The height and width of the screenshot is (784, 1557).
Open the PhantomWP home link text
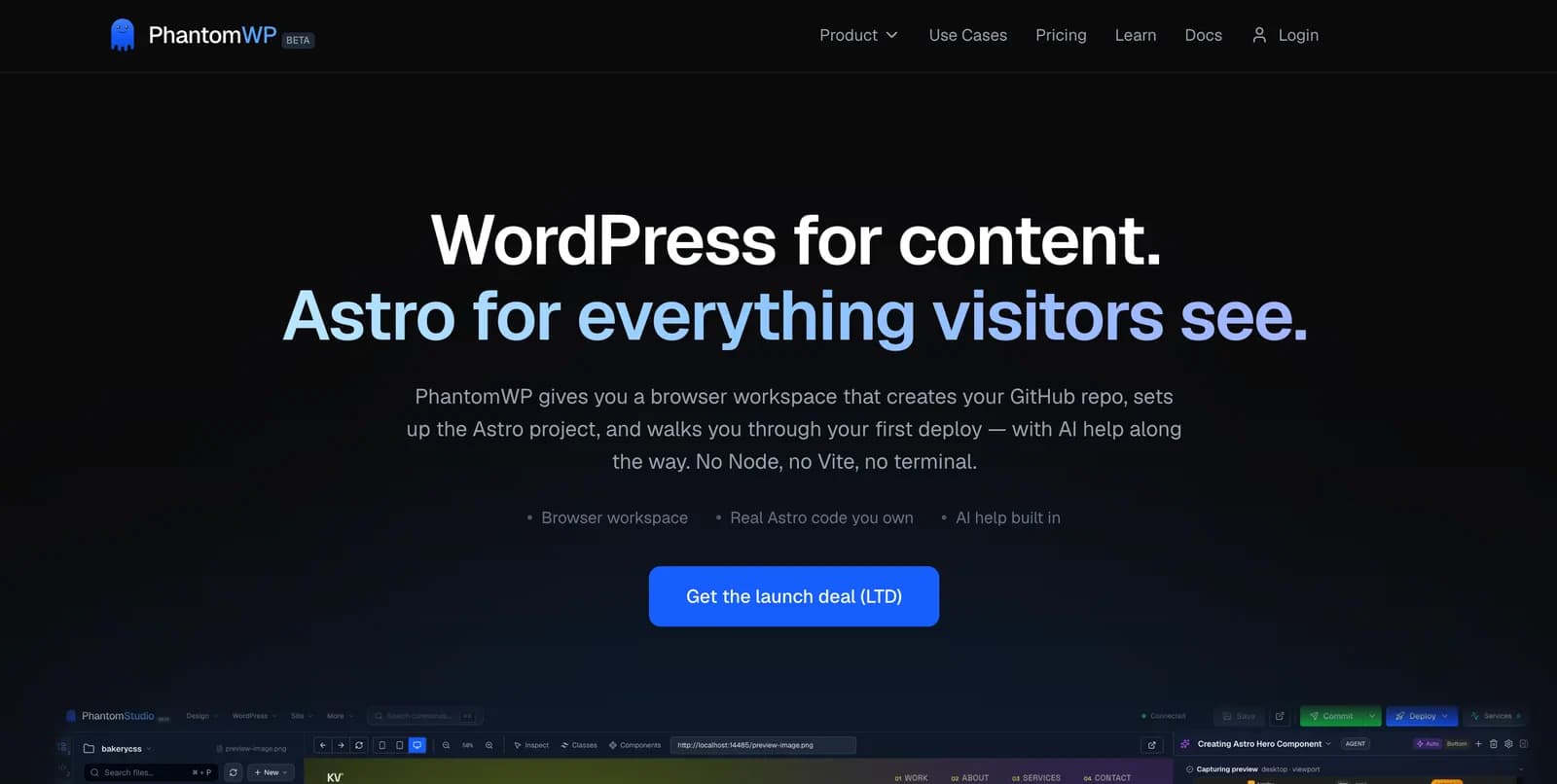pyautogui.click(x=212, y=35)
